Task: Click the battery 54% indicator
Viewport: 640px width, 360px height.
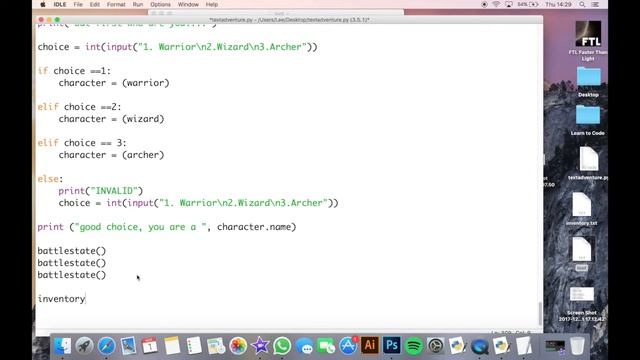Action: click(x=528, y=4)
